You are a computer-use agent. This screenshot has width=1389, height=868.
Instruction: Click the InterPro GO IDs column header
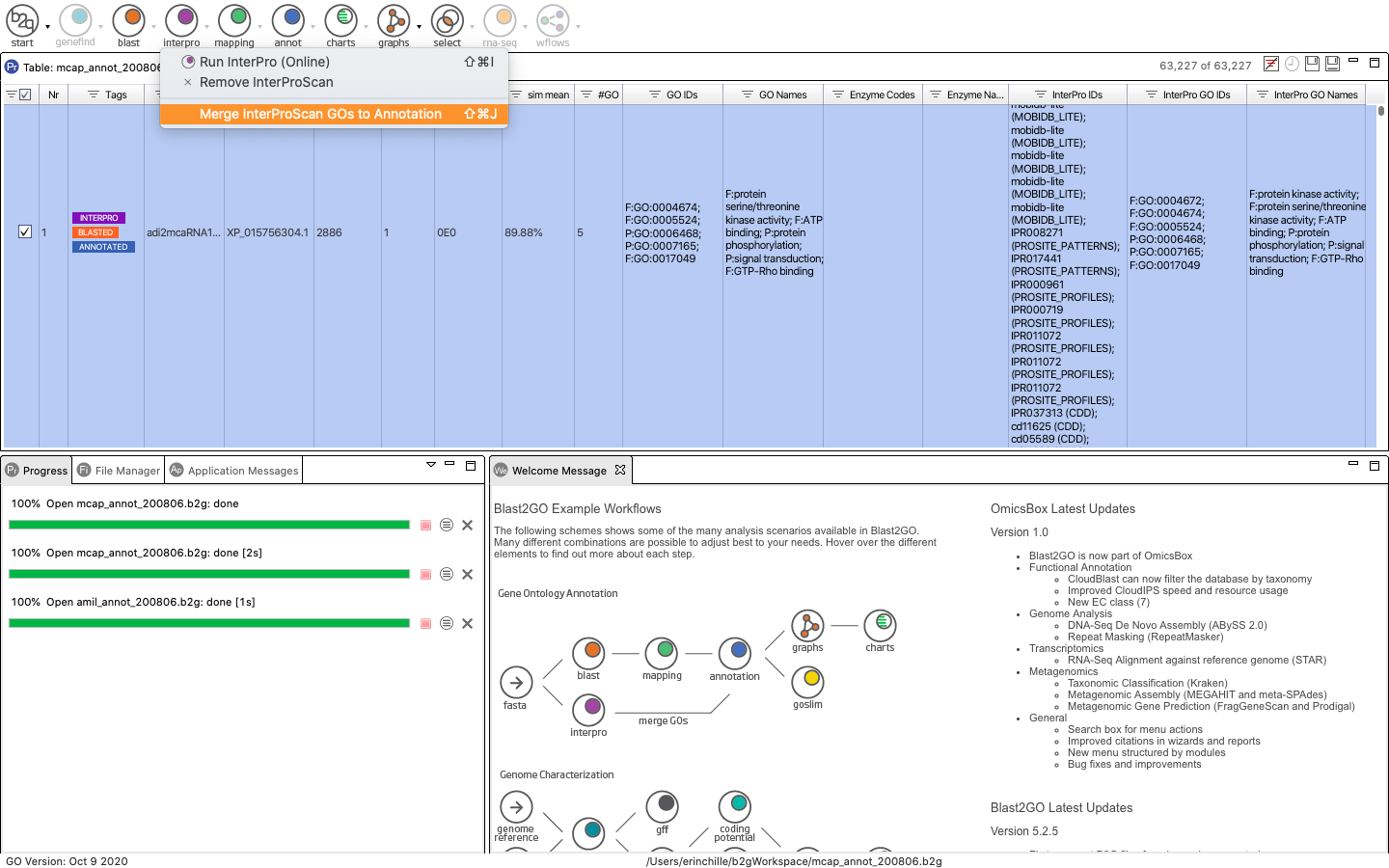pos(1186,95)
